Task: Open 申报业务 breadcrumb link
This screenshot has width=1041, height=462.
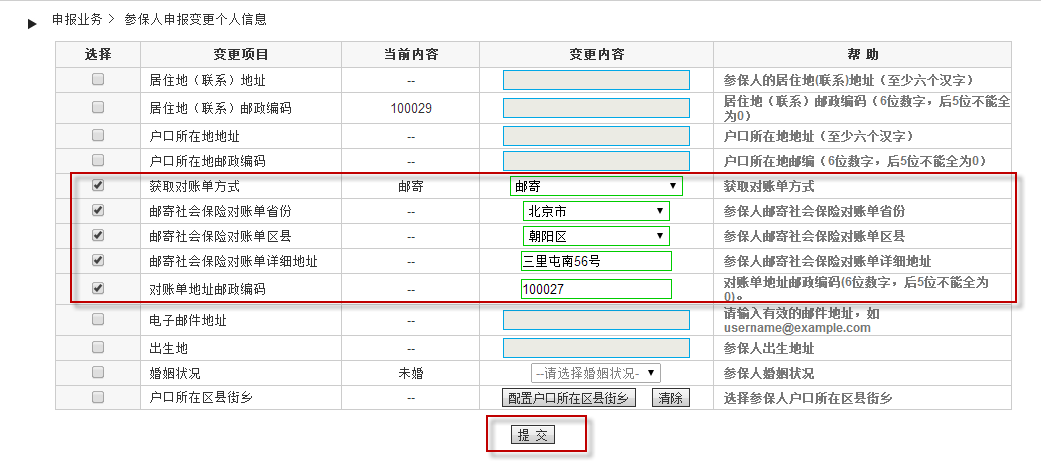Action: pos(76,19)
